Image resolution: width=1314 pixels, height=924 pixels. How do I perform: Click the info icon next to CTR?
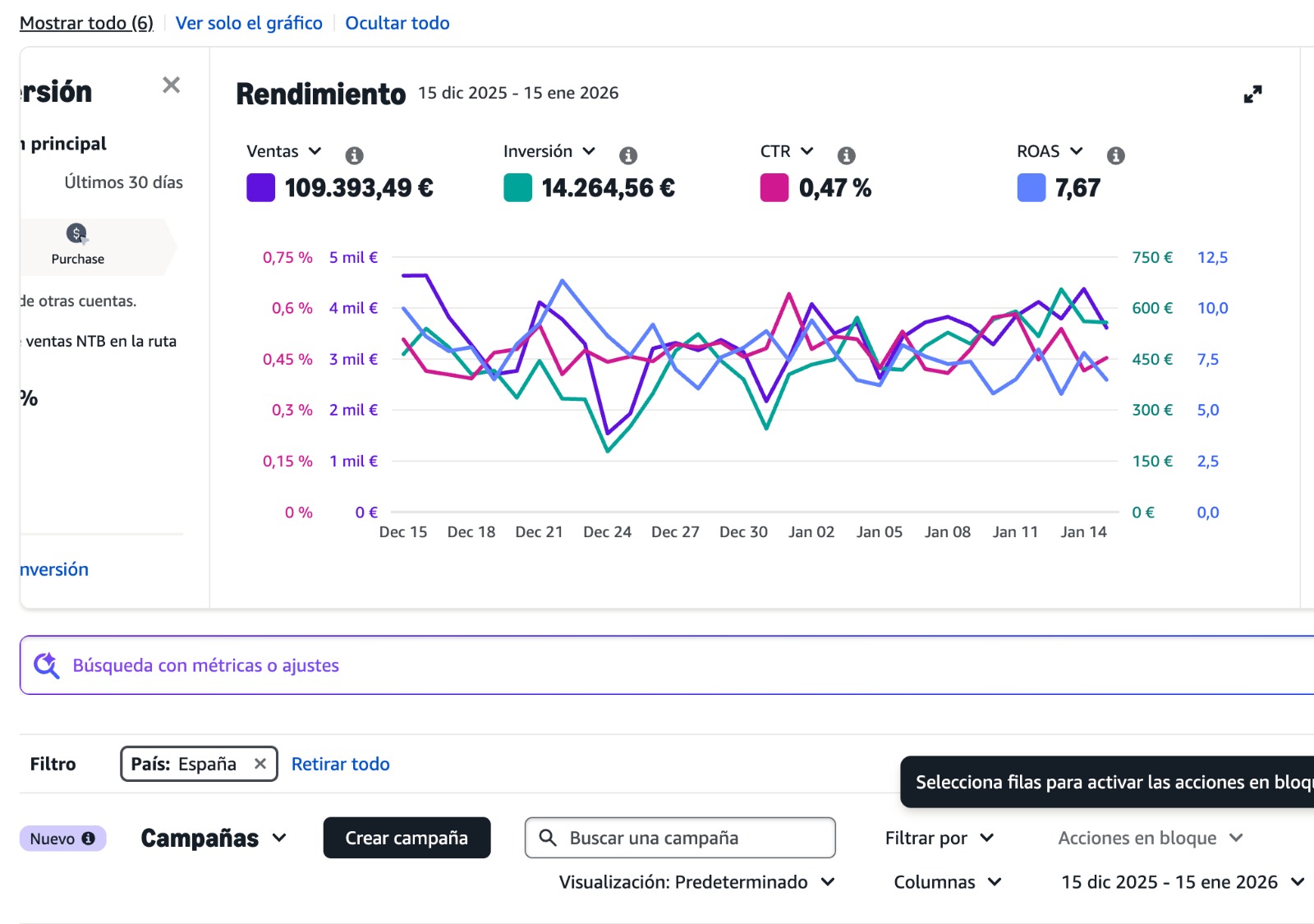point(846,155)
